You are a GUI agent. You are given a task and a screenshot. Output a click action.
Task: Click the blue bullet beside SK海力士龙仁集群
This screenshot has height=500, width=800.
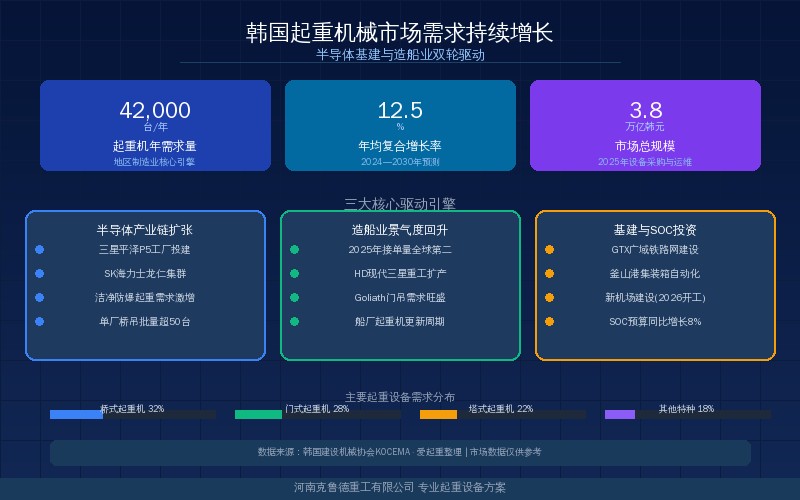pos(39,273)
